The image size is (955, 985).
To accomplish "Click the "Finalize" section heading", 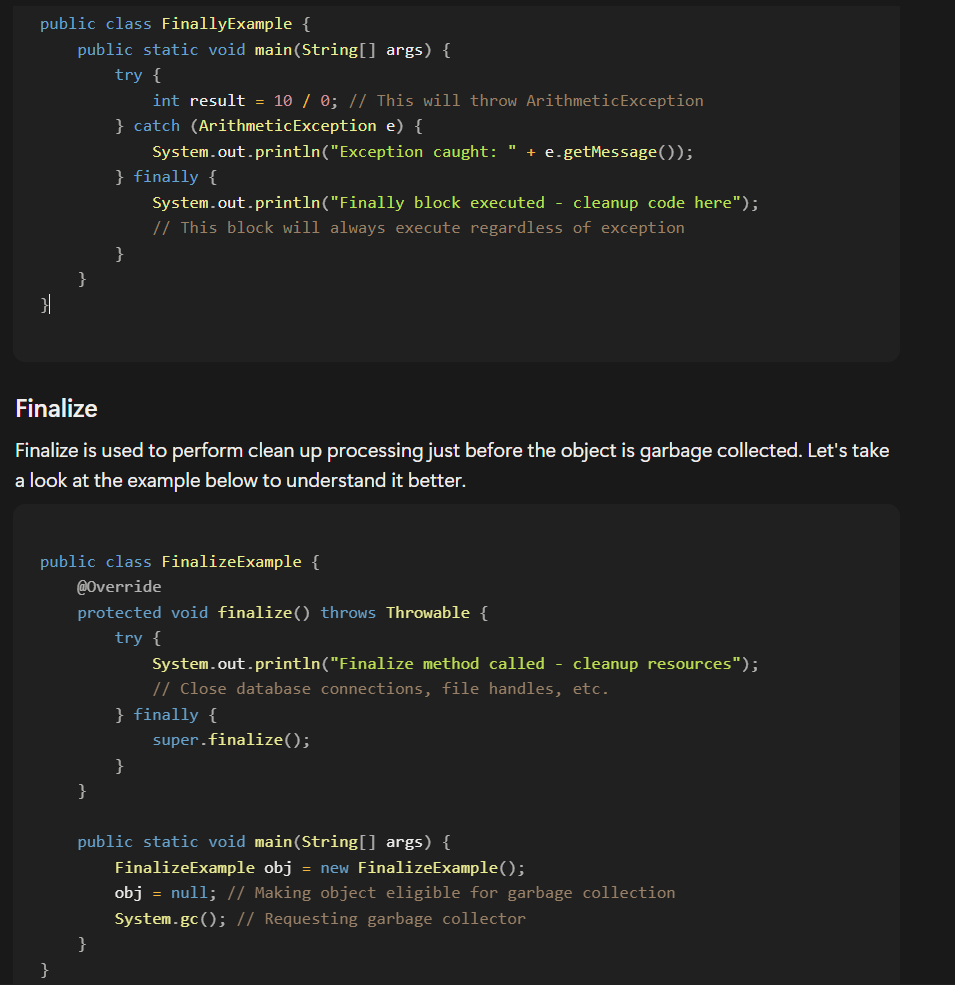I will click(56, 408).
